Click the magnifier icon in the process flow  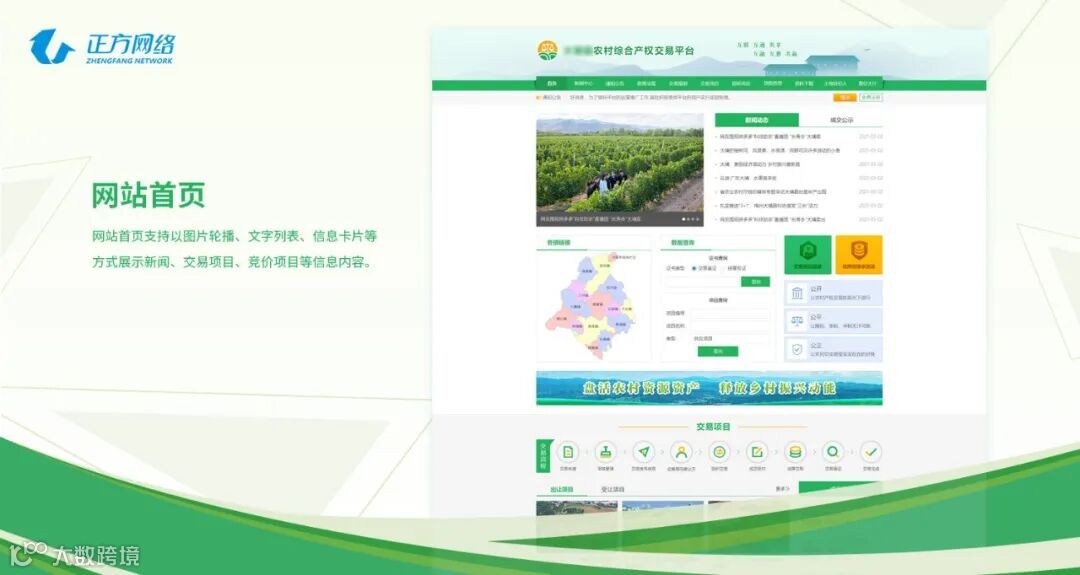(833, 452)
